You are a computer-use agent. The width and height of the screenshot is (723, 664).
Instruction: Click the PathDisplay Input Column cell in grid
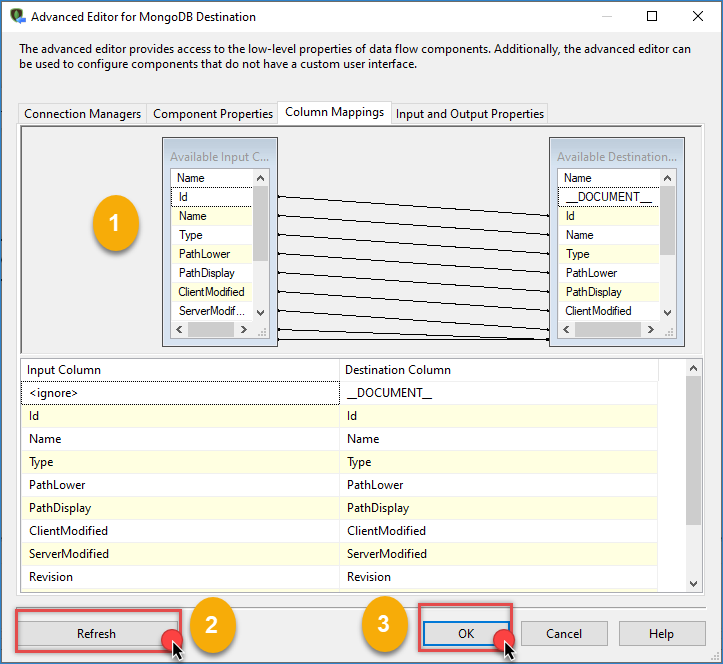click(180, 508)
